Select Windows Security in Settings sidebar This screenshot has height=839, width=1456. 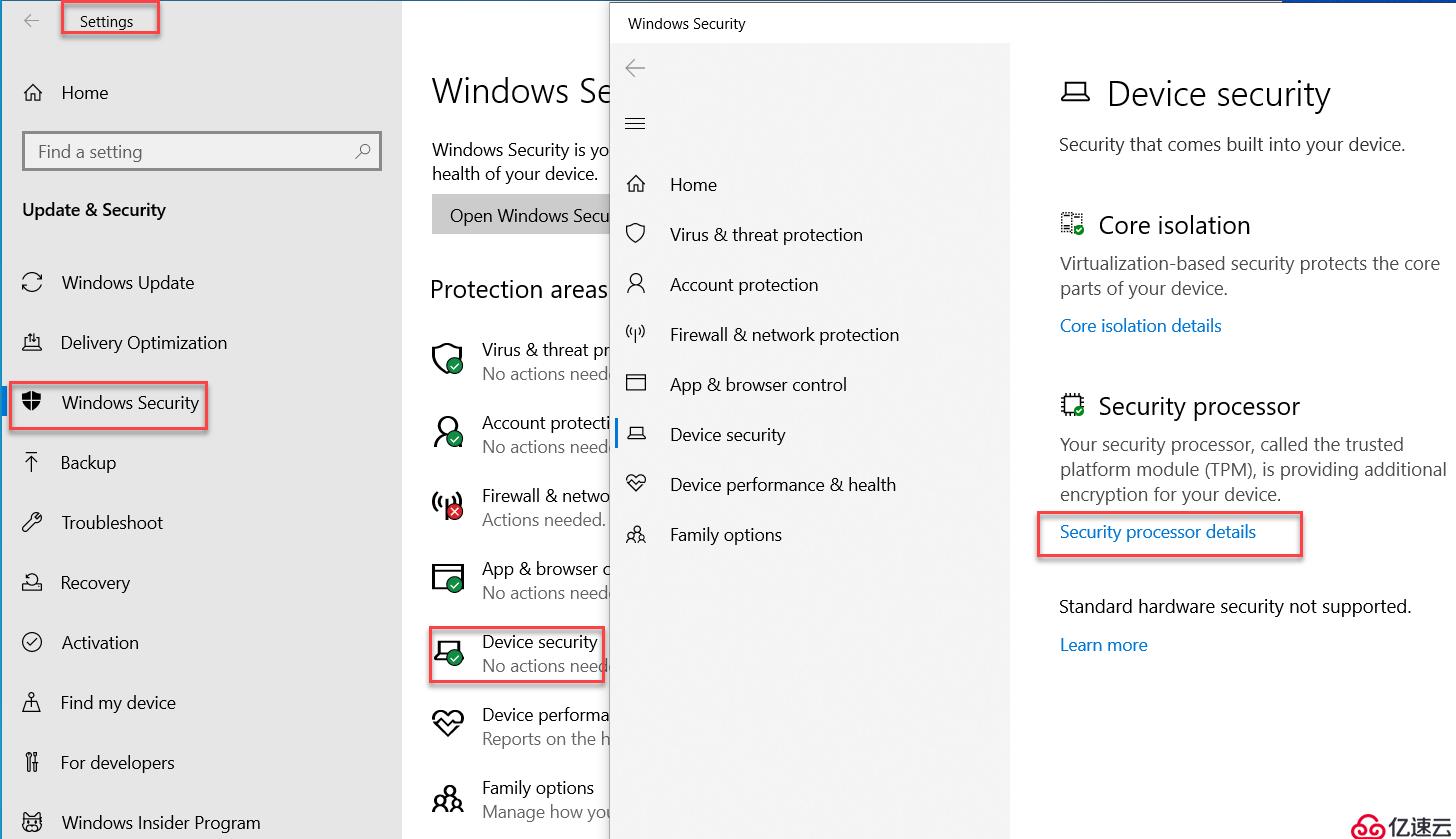click(x=130, y=403)
